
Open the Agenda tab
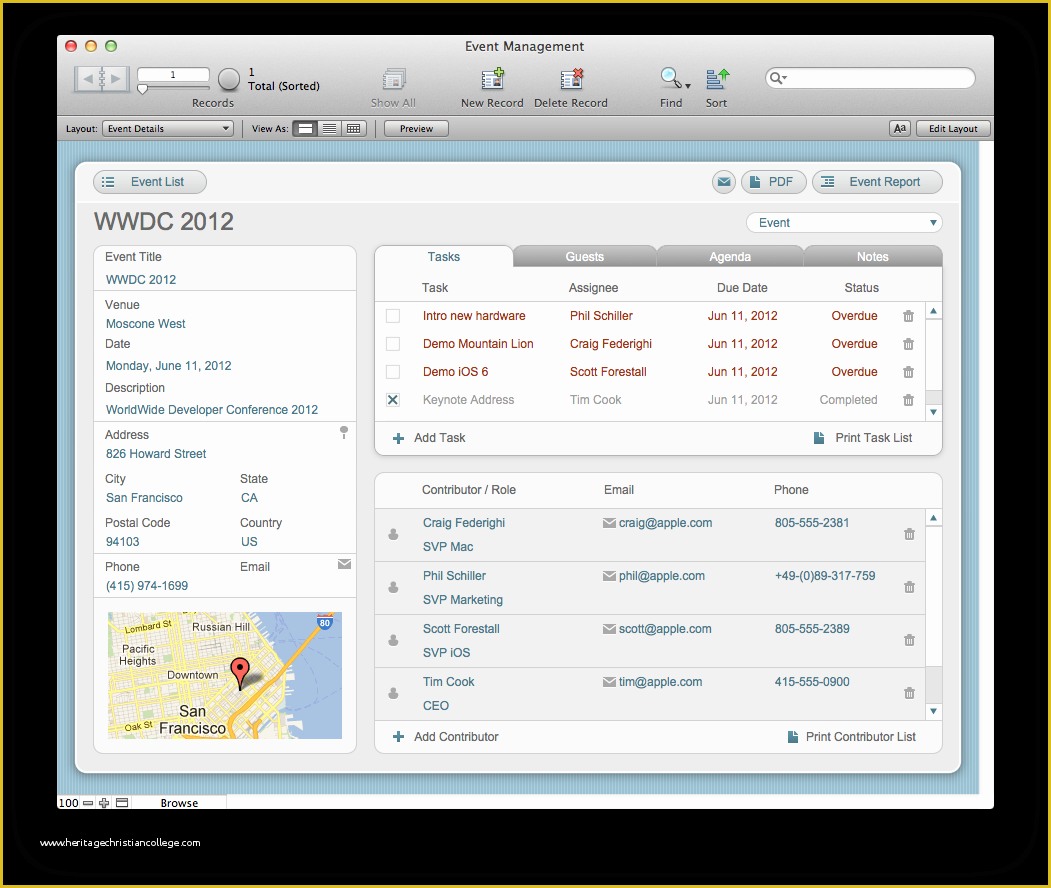tap(730, 257)
